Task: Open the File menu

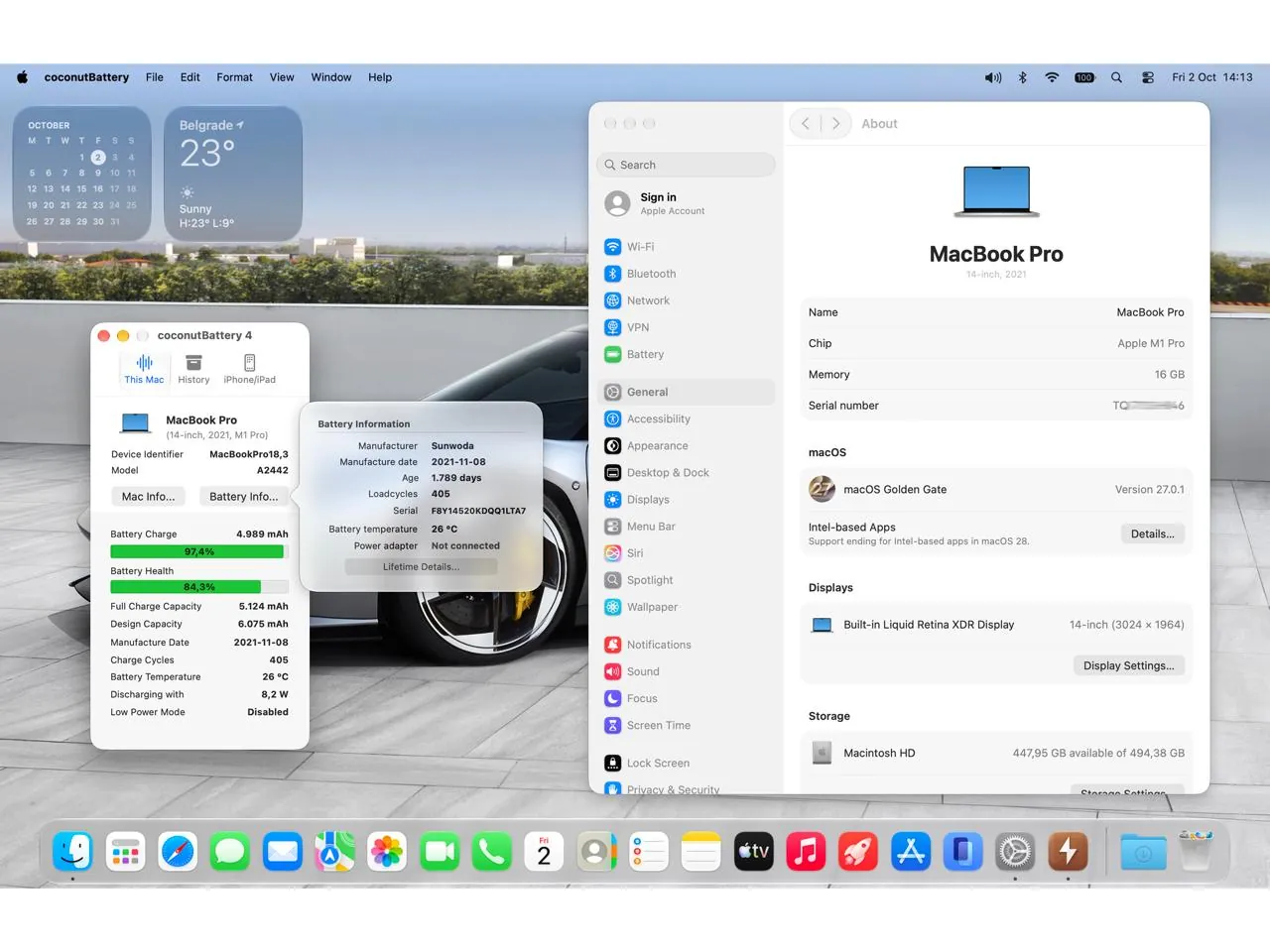Action: coord(155,77)
